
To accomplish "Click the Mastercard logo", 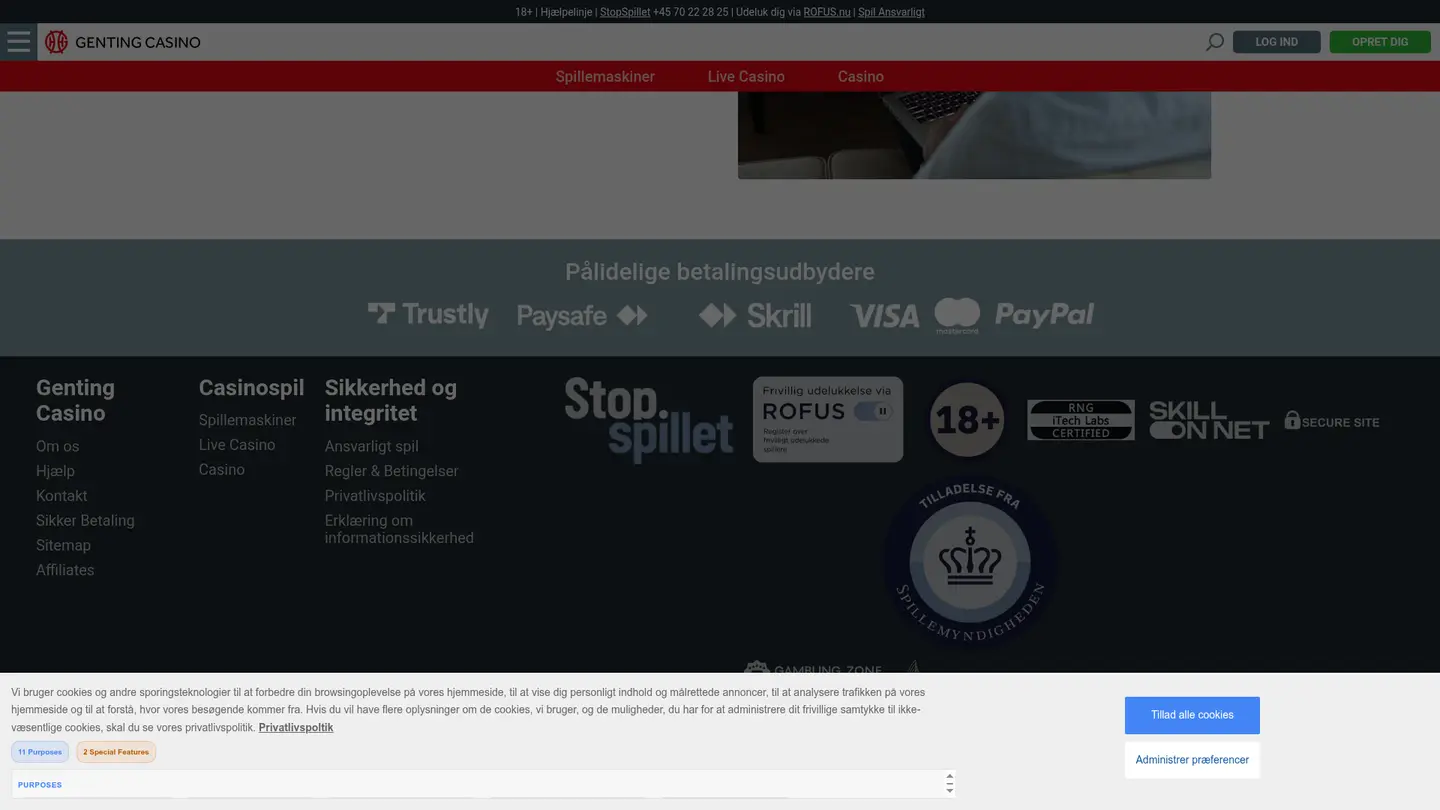I will 957,316.
